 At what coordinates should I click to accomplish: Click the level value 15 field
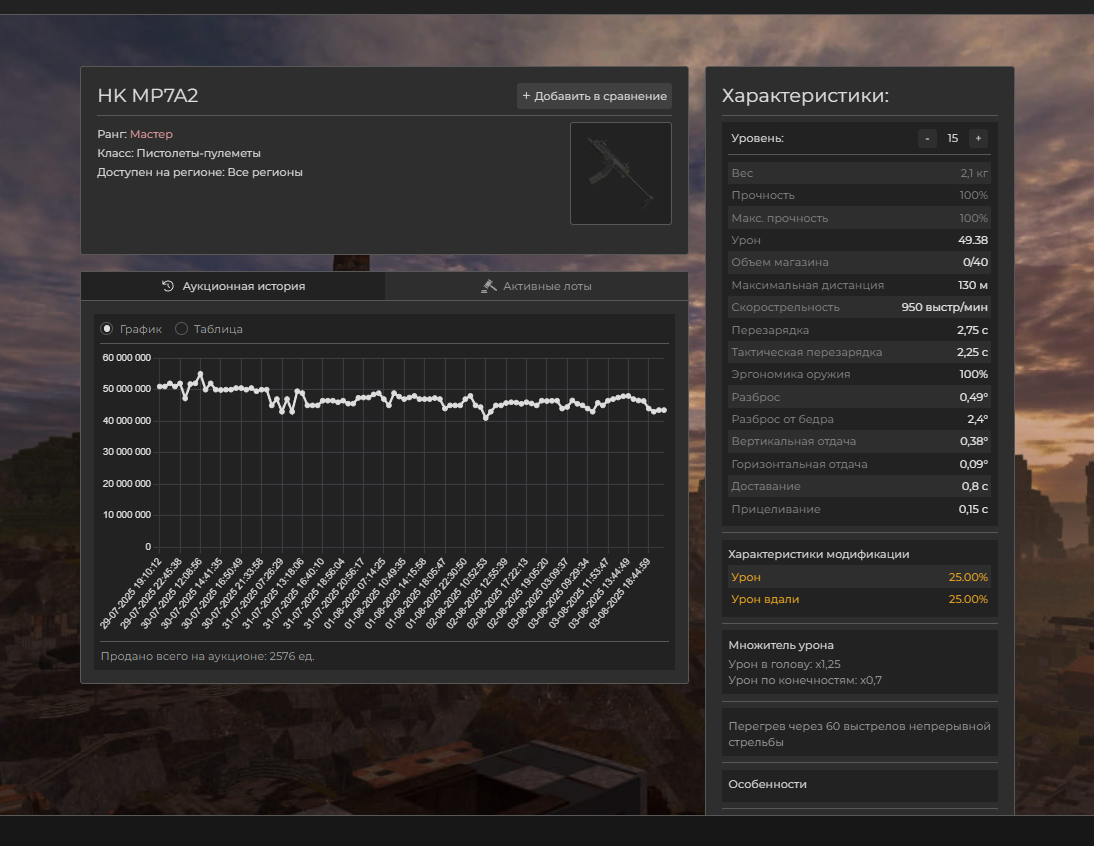click(952, 138)
